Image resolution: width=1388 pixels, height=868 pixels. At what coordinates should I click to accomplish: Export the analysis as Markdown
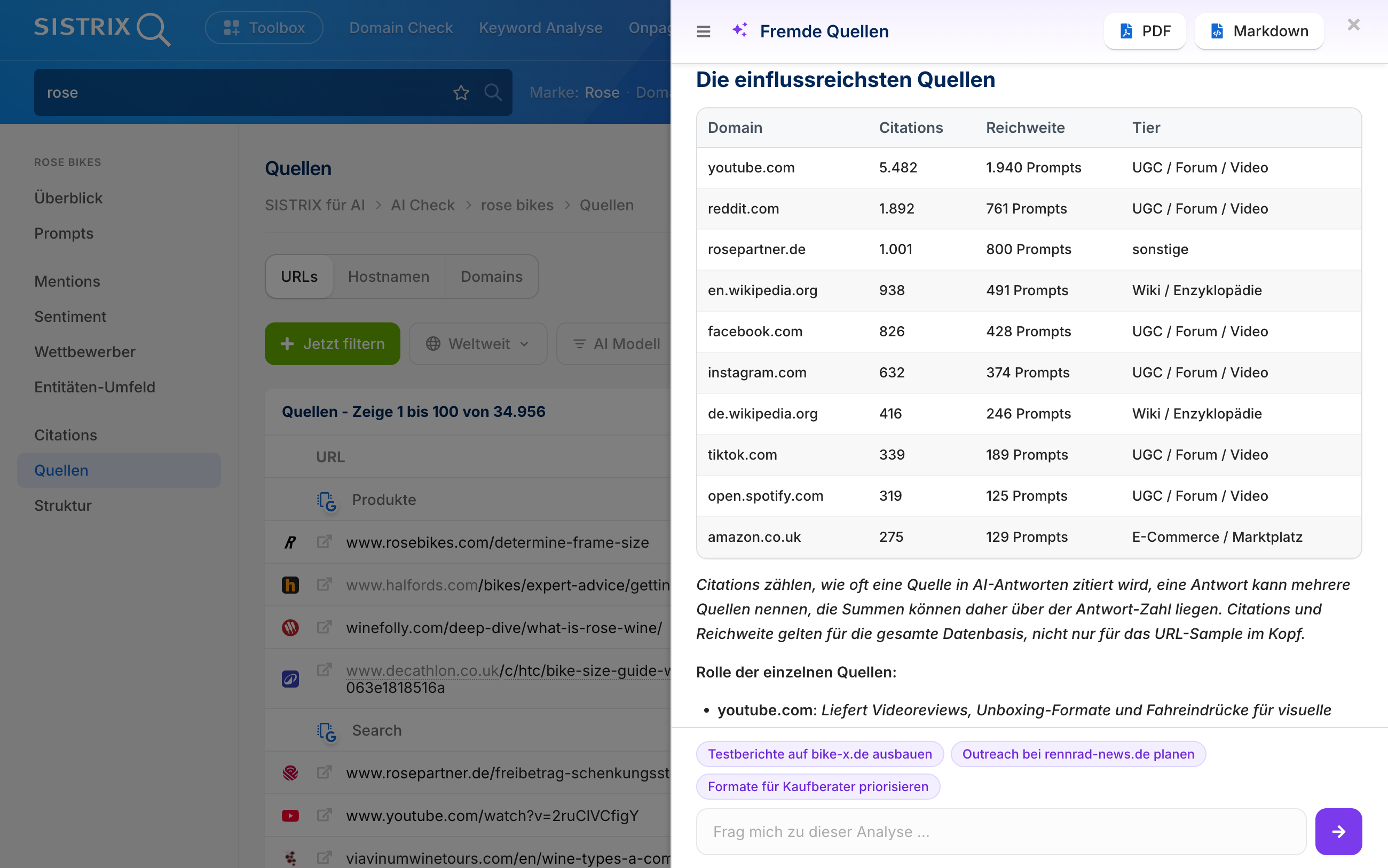click(x=1259, y=31)
